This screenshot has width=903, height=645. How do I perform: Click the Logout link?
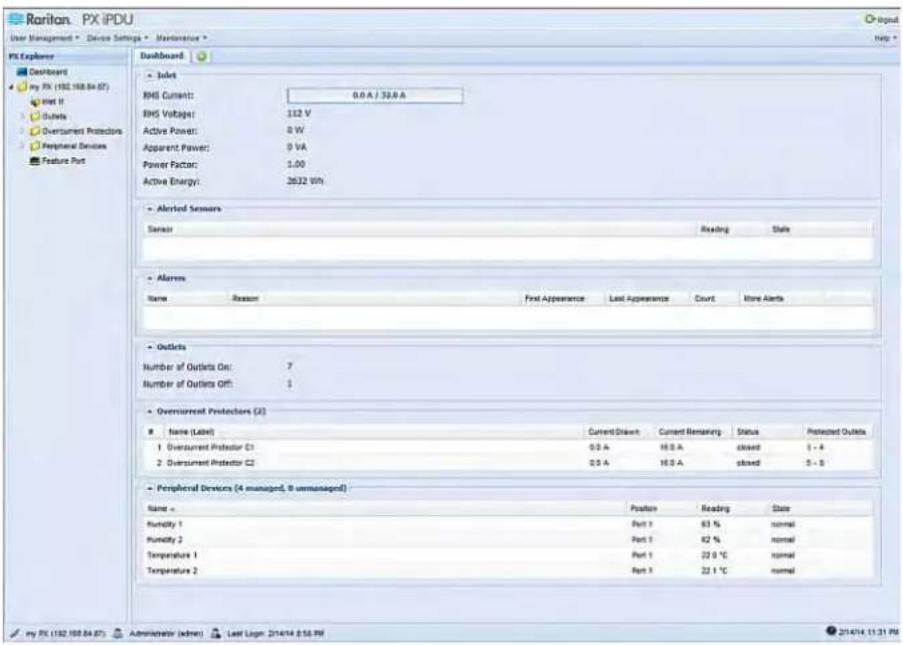click(887, 20)
